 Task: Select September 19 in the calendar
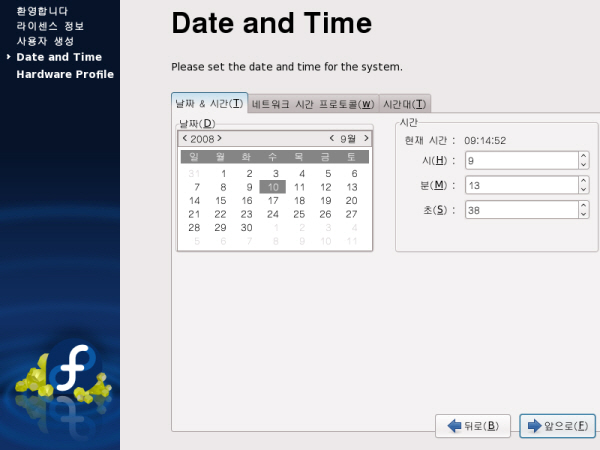click(x=326, y=201)
